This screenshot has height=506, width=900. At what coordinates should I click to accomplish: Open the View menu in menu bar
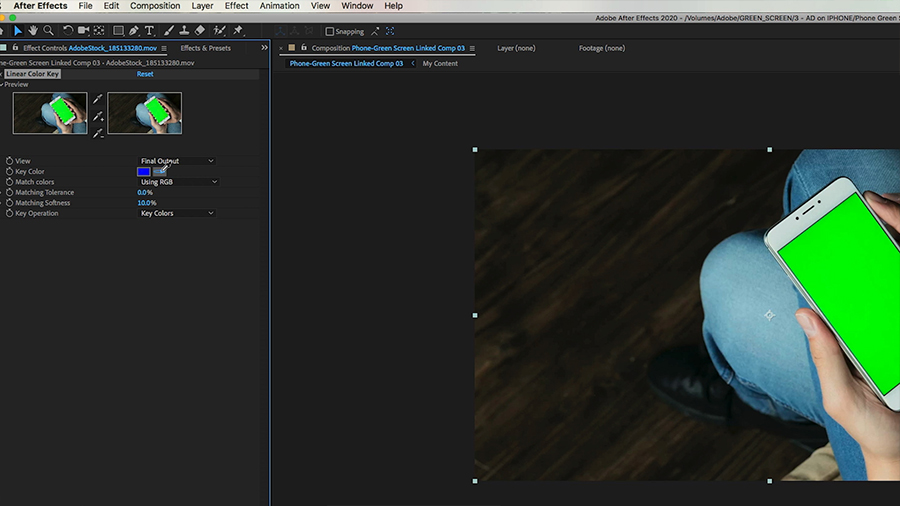pyautogui.click(x=320, y=6)
